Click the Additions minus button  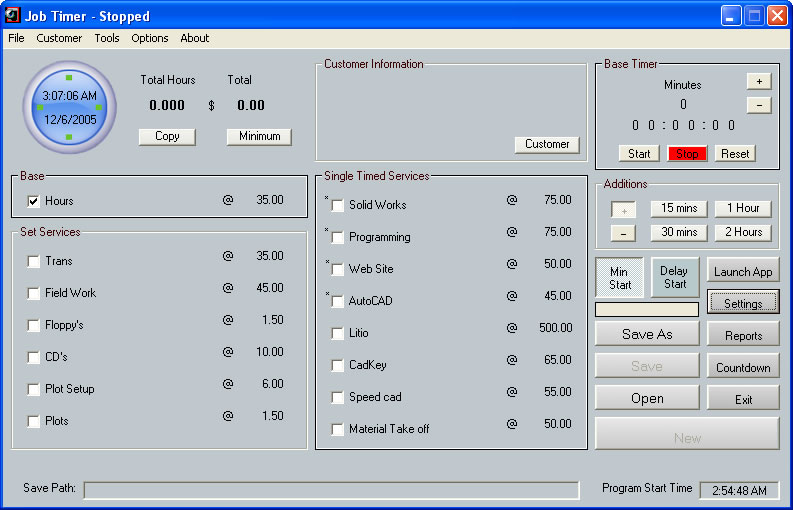pos(623,233)
